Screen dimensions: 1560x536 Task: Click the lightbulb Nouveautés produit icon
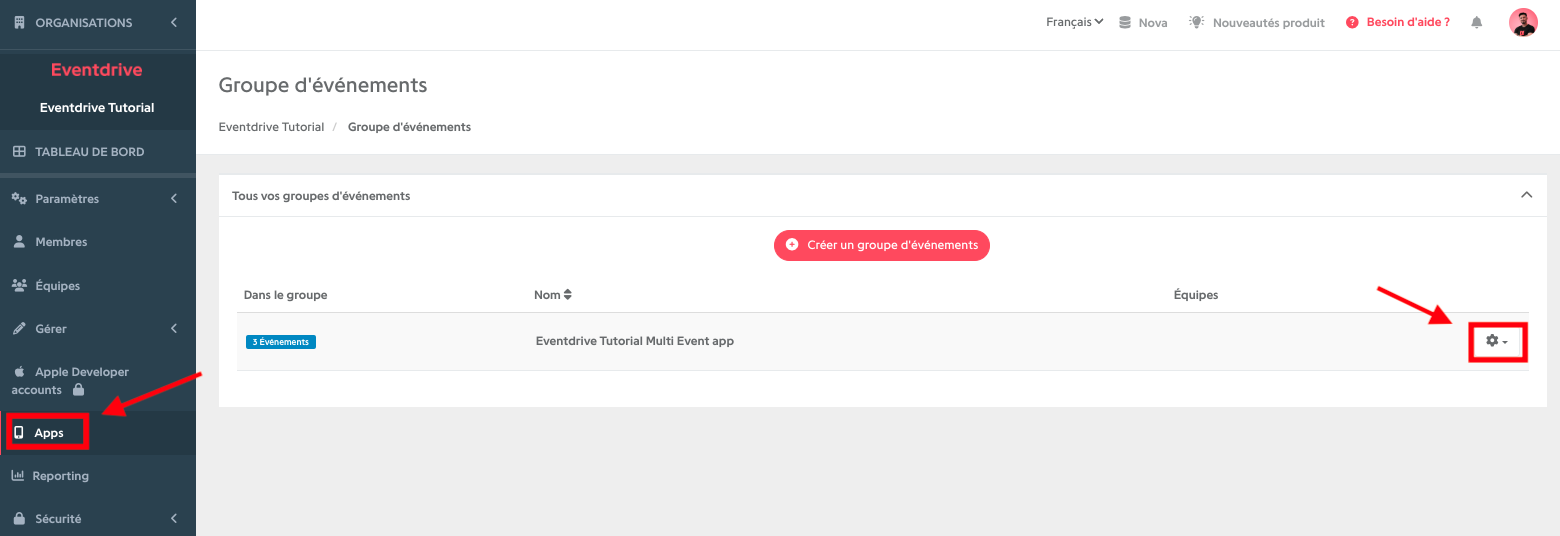1196,22
